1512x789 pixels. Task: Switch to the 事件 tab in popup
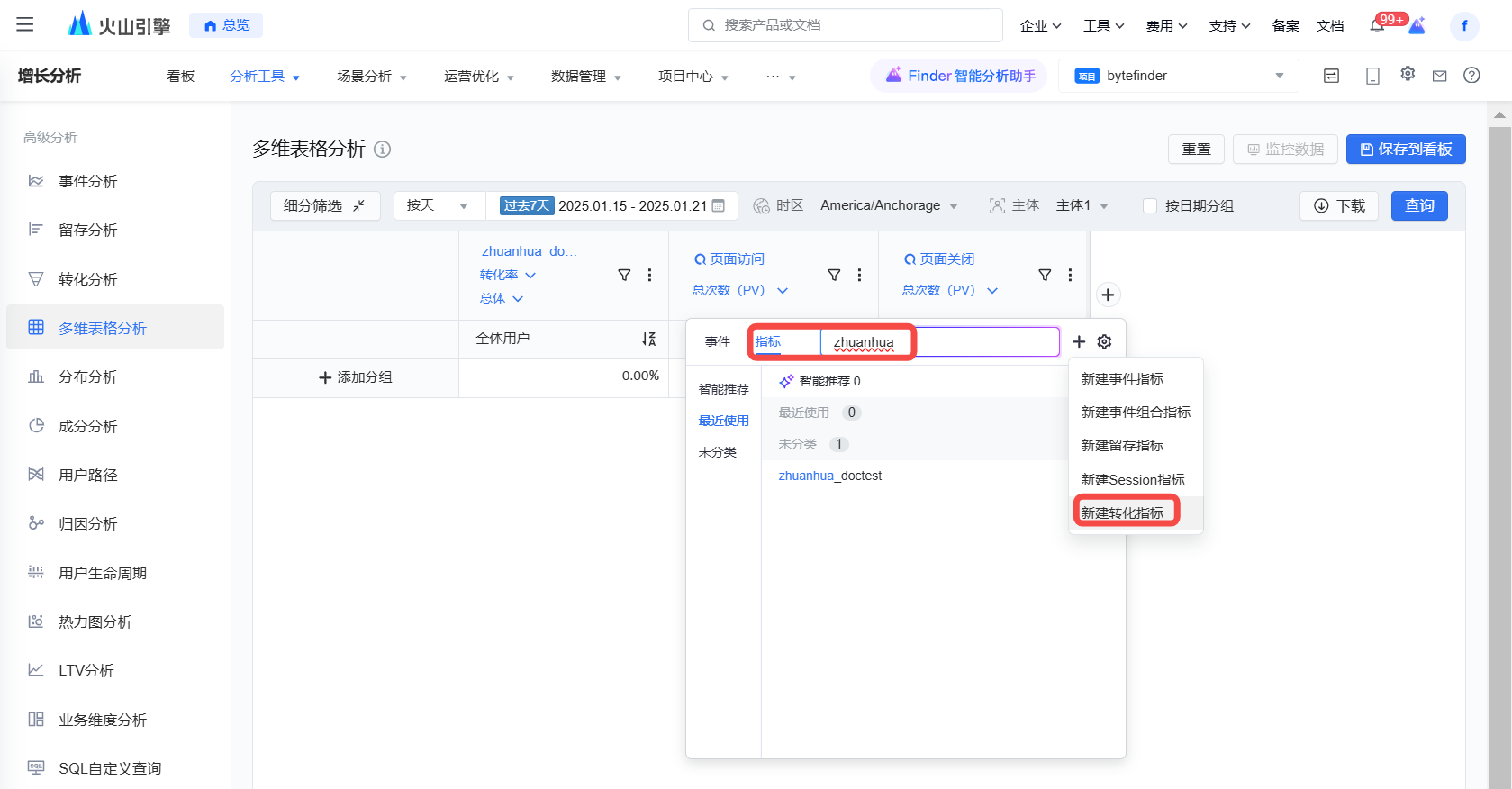[x=718, y=341]
